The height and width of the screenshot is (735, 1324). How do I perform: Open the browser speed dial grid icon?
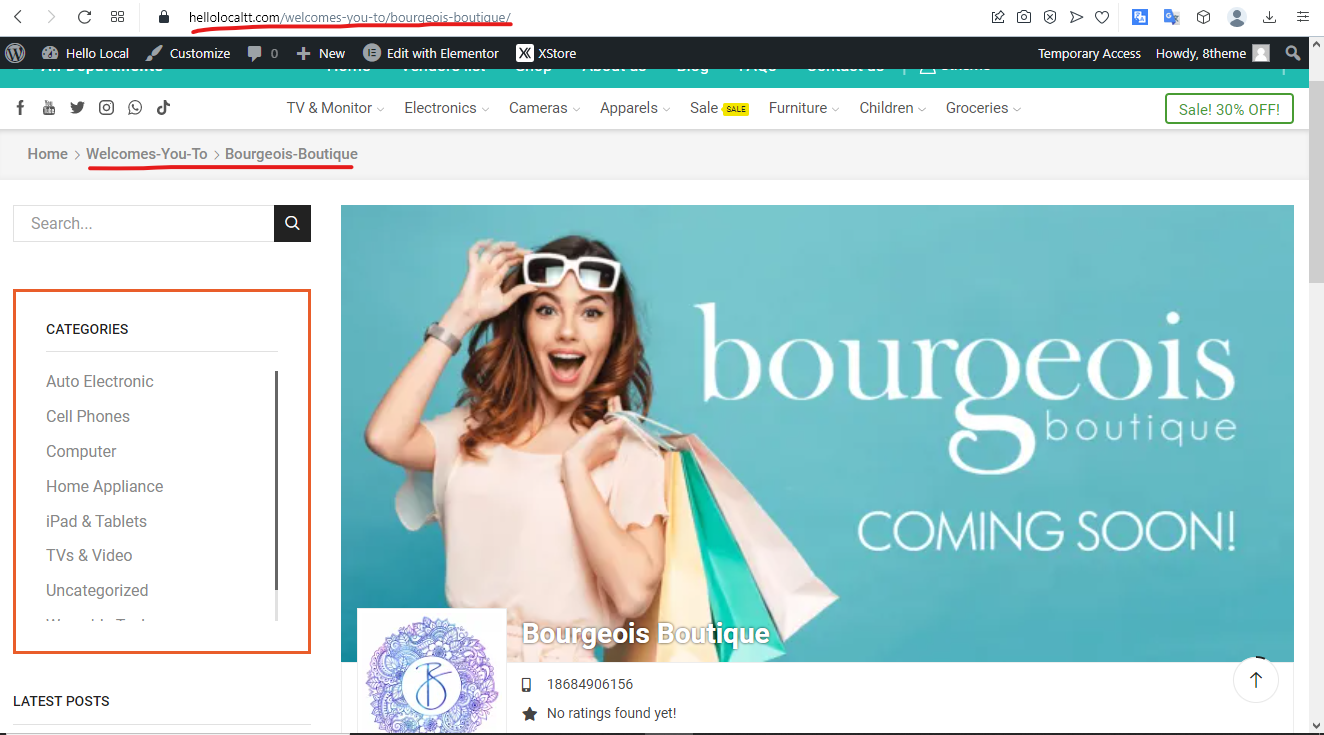pos(118,17)
